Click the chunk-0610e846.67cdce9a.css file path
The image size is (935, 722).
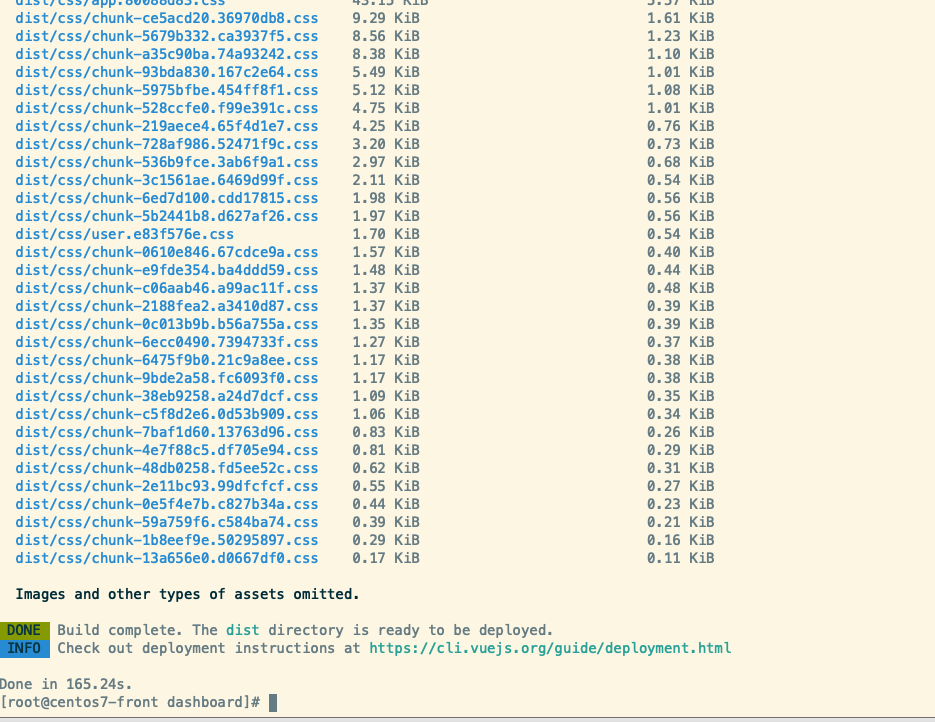point(167,252)
